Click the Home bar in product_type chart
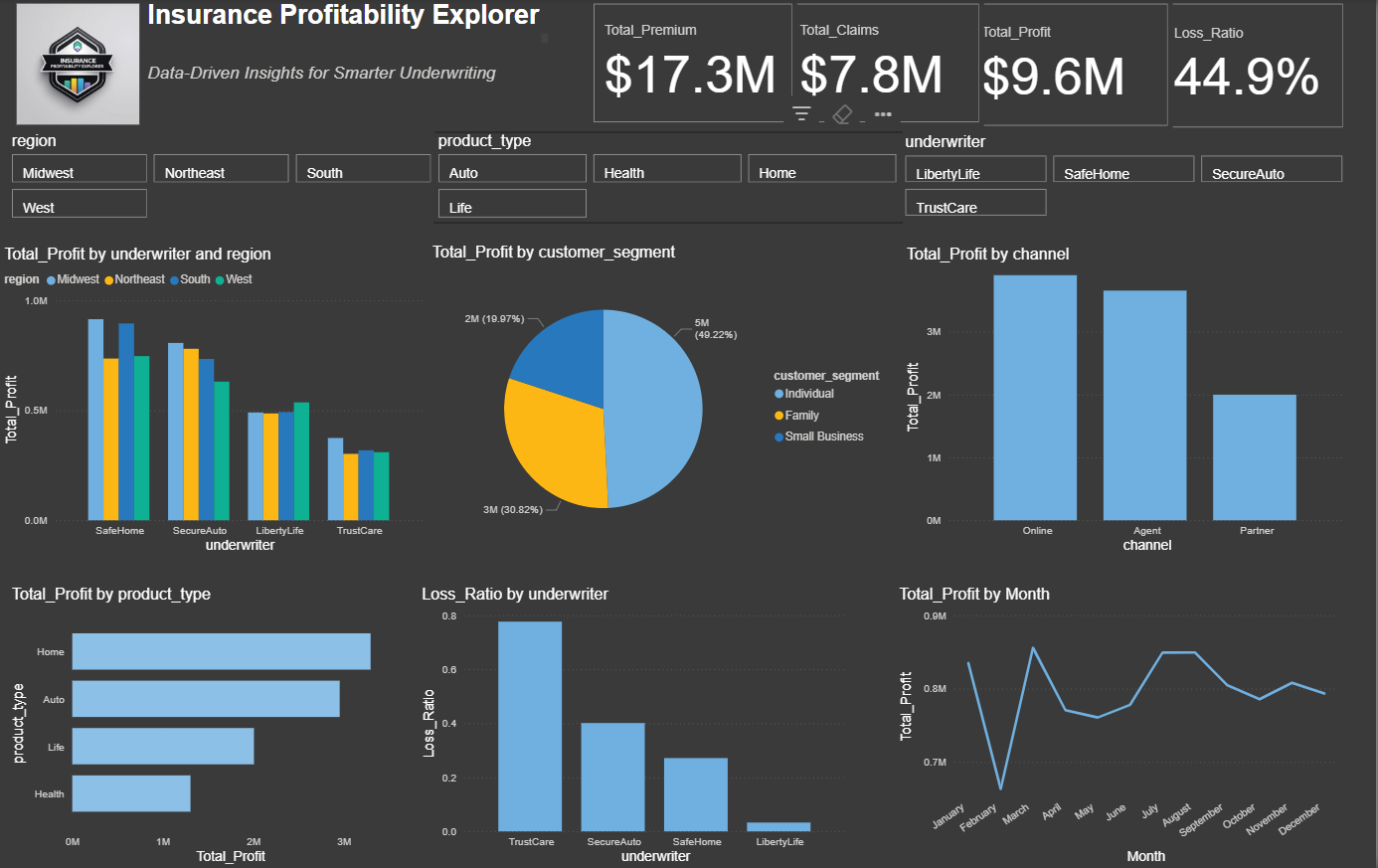Viewport: 1378px width, 868px height. pyautogui.click(x=219, y=651)
